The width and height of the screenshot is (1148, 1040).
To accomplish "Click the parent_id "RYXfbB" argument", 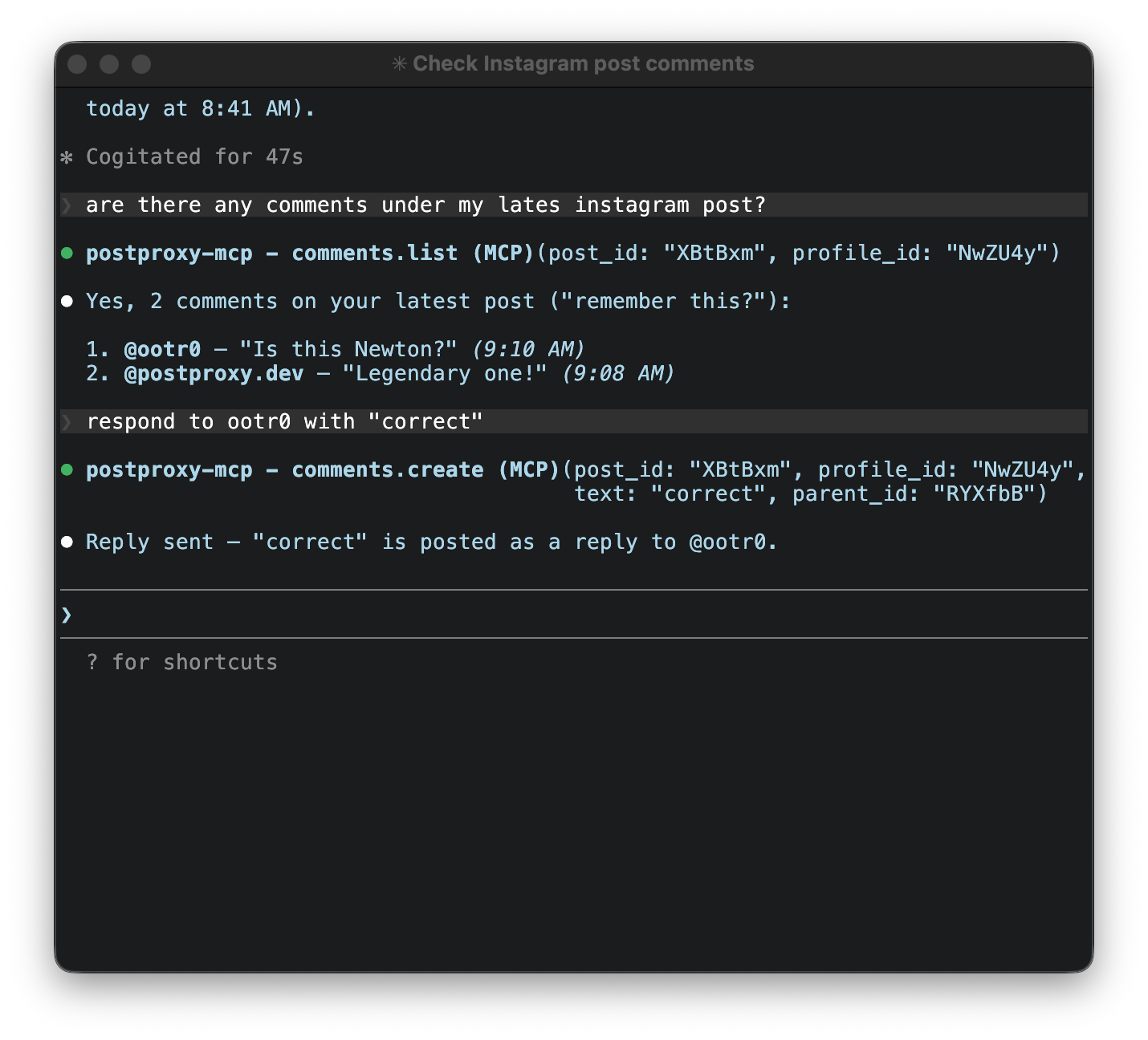I will pos(914,494).
